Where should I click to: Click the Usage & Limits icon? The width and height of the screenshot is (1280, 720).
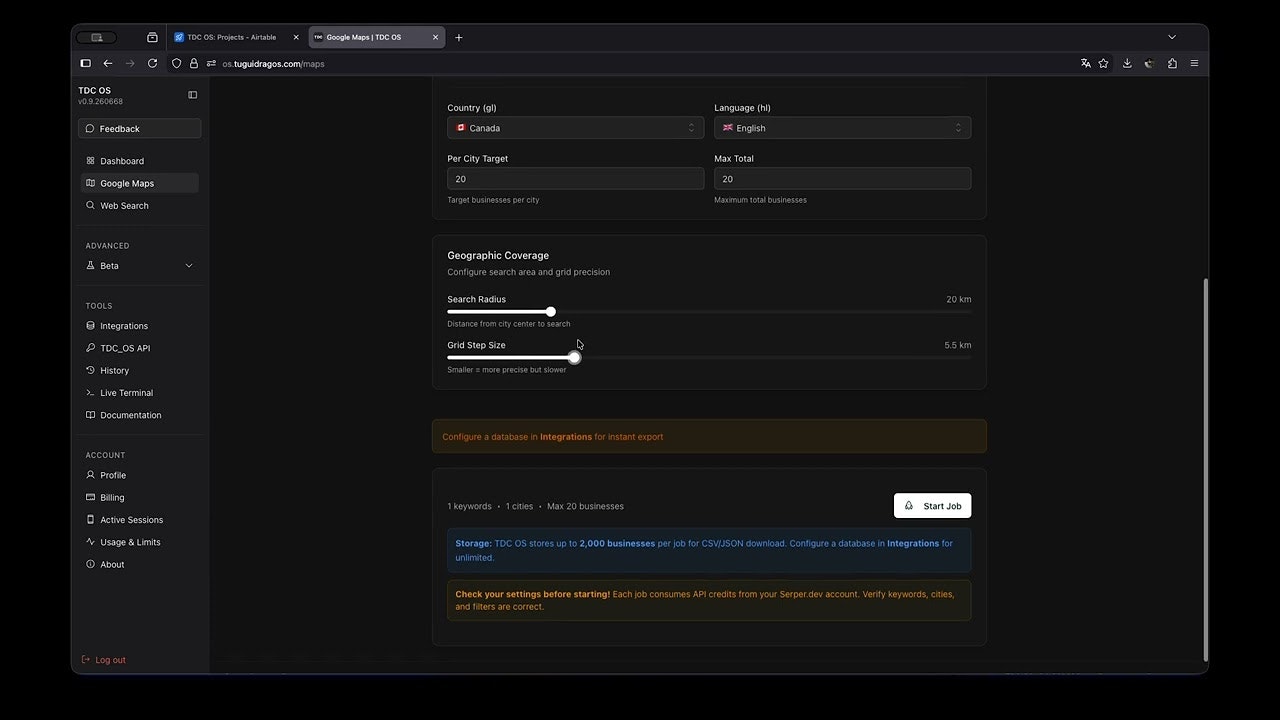click(90, 542)
